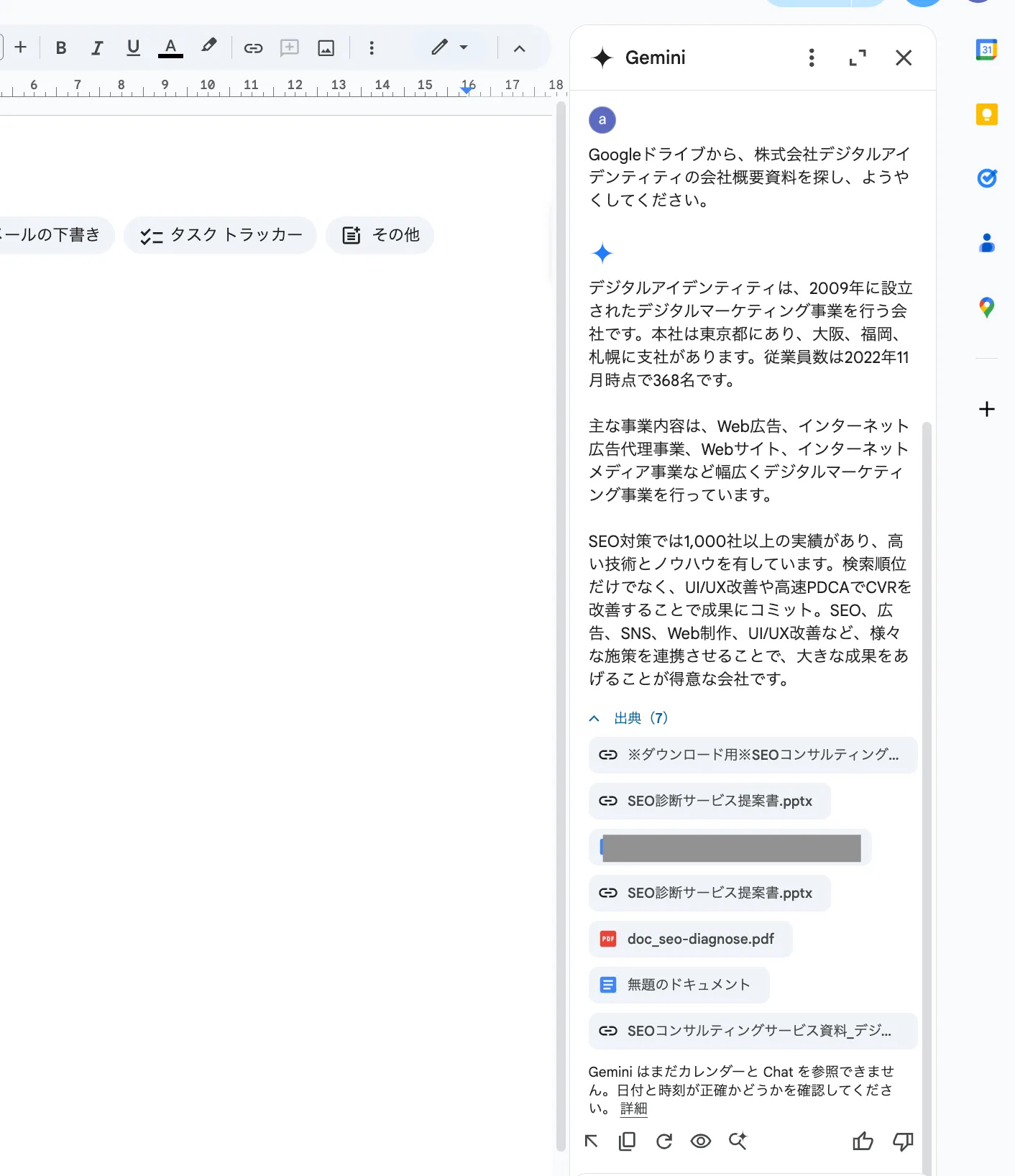Open Google Calendar in the side panel
Screen dimensions: 1015x1176
[986, 50]
